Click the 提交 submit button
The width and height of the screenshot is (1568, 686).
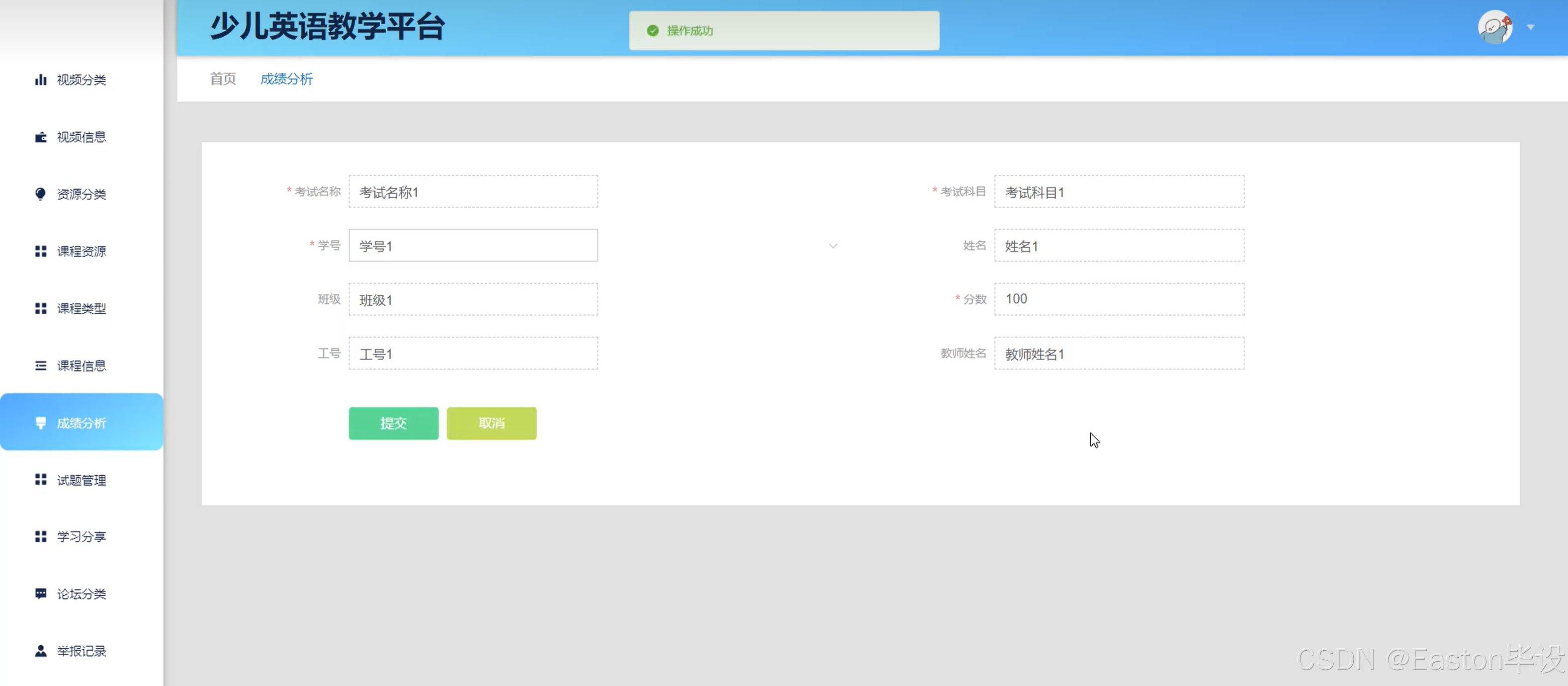[x=393, y=423]
